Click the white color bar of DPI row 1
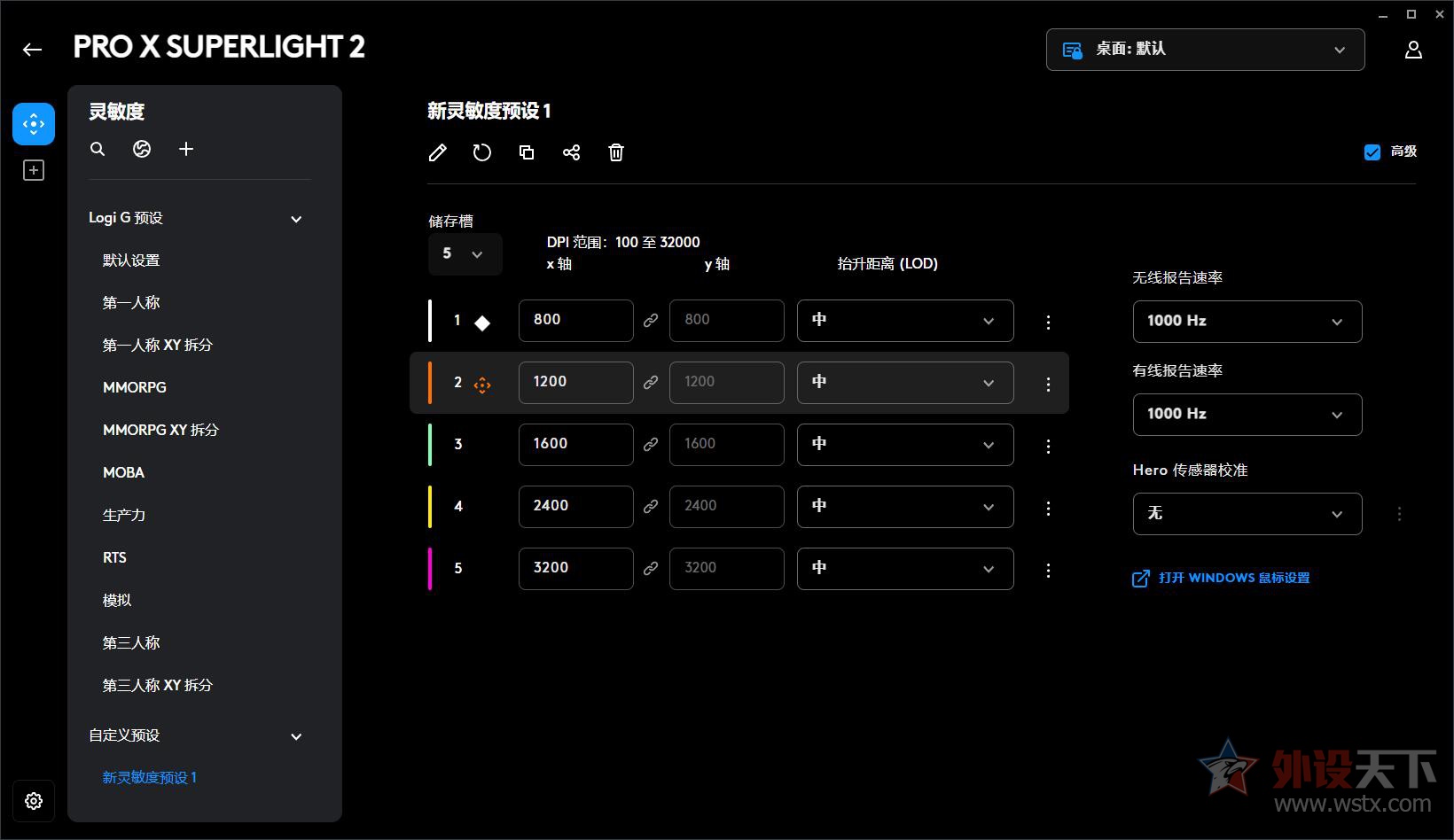 [x=430, y=321]
